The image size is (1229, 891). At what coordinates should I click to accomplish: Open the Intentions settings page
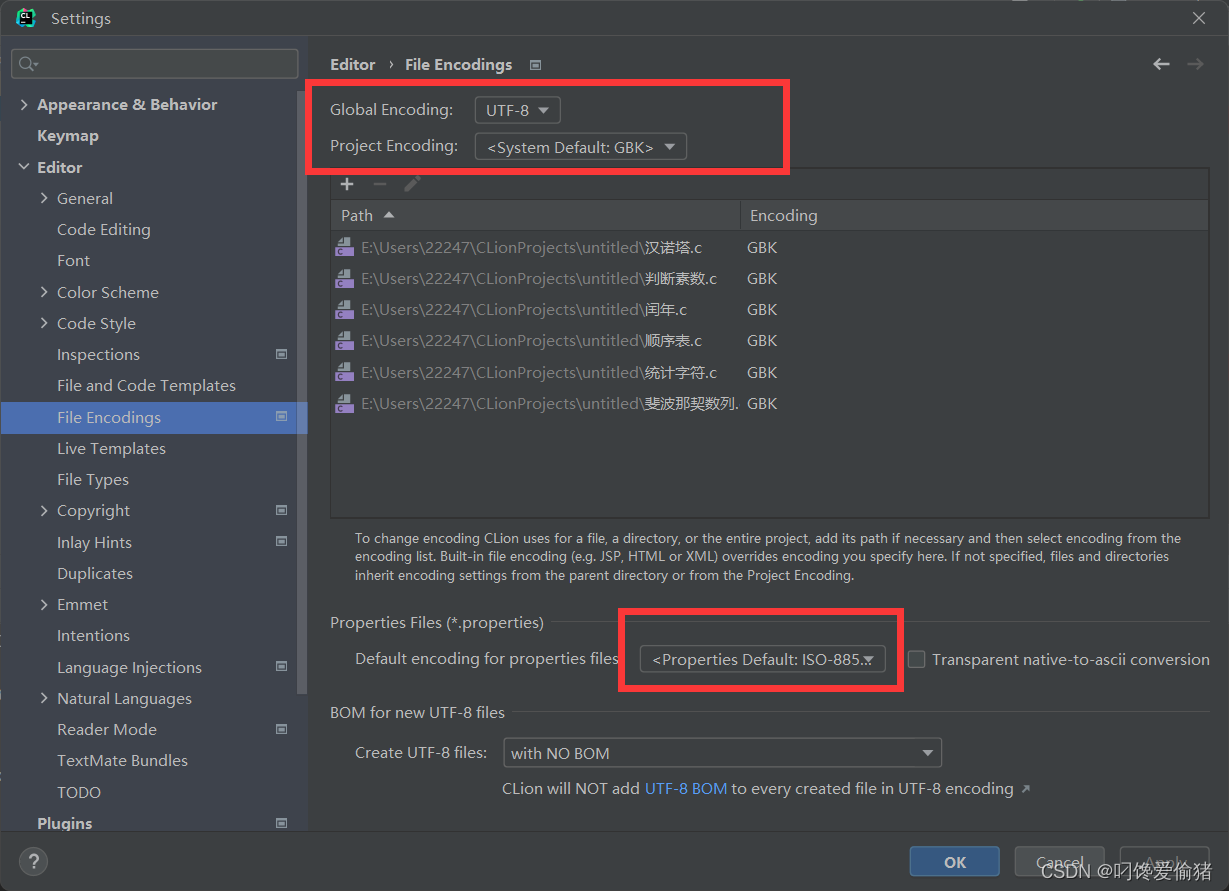tap(93, 635)
